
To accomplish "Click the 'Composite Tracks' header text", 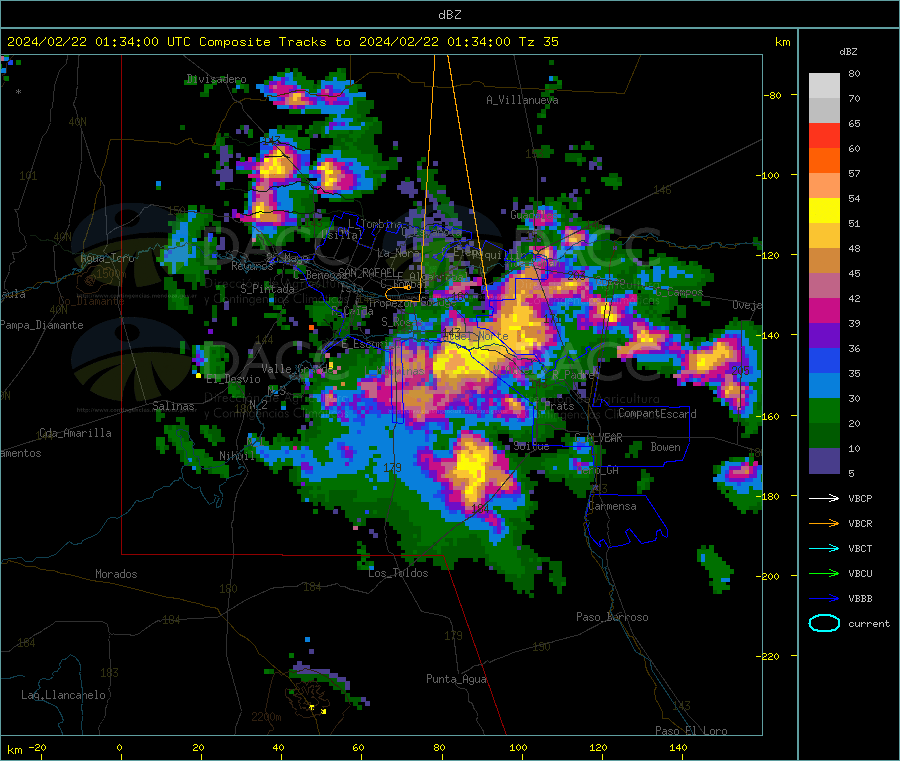I will (263, 42).
